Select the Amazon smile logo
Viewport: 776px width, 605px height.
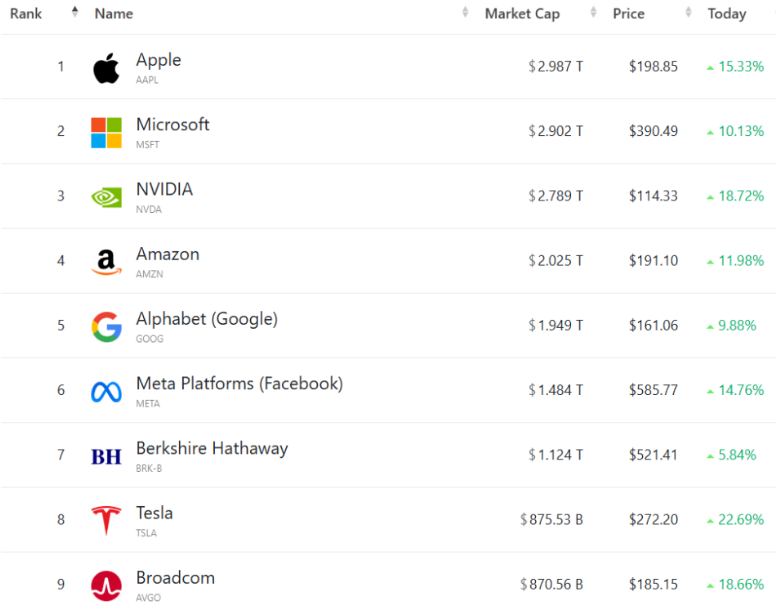106,262
